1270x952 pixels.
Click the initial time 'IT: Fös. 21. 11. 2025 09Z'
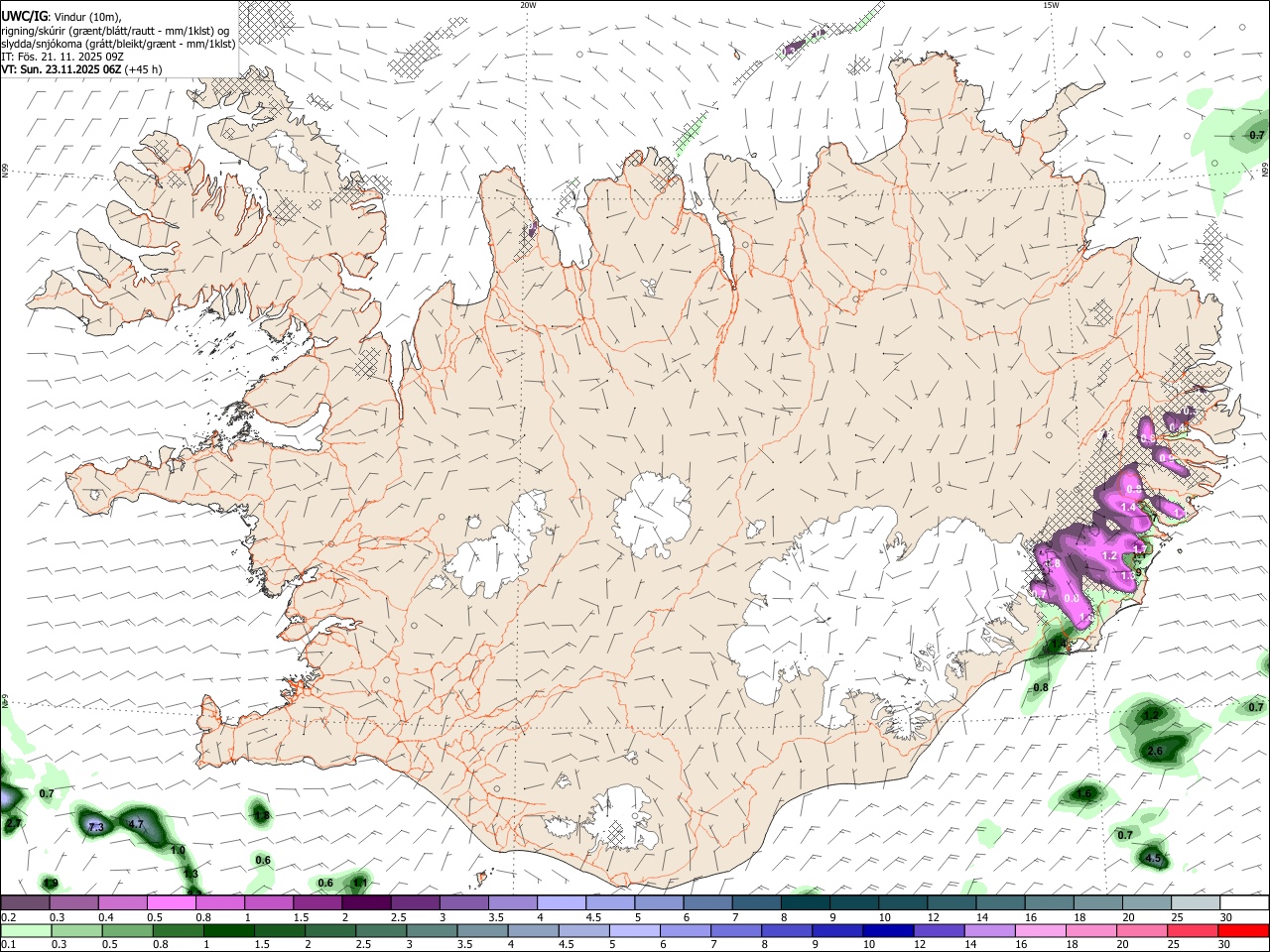coord(63,57)
